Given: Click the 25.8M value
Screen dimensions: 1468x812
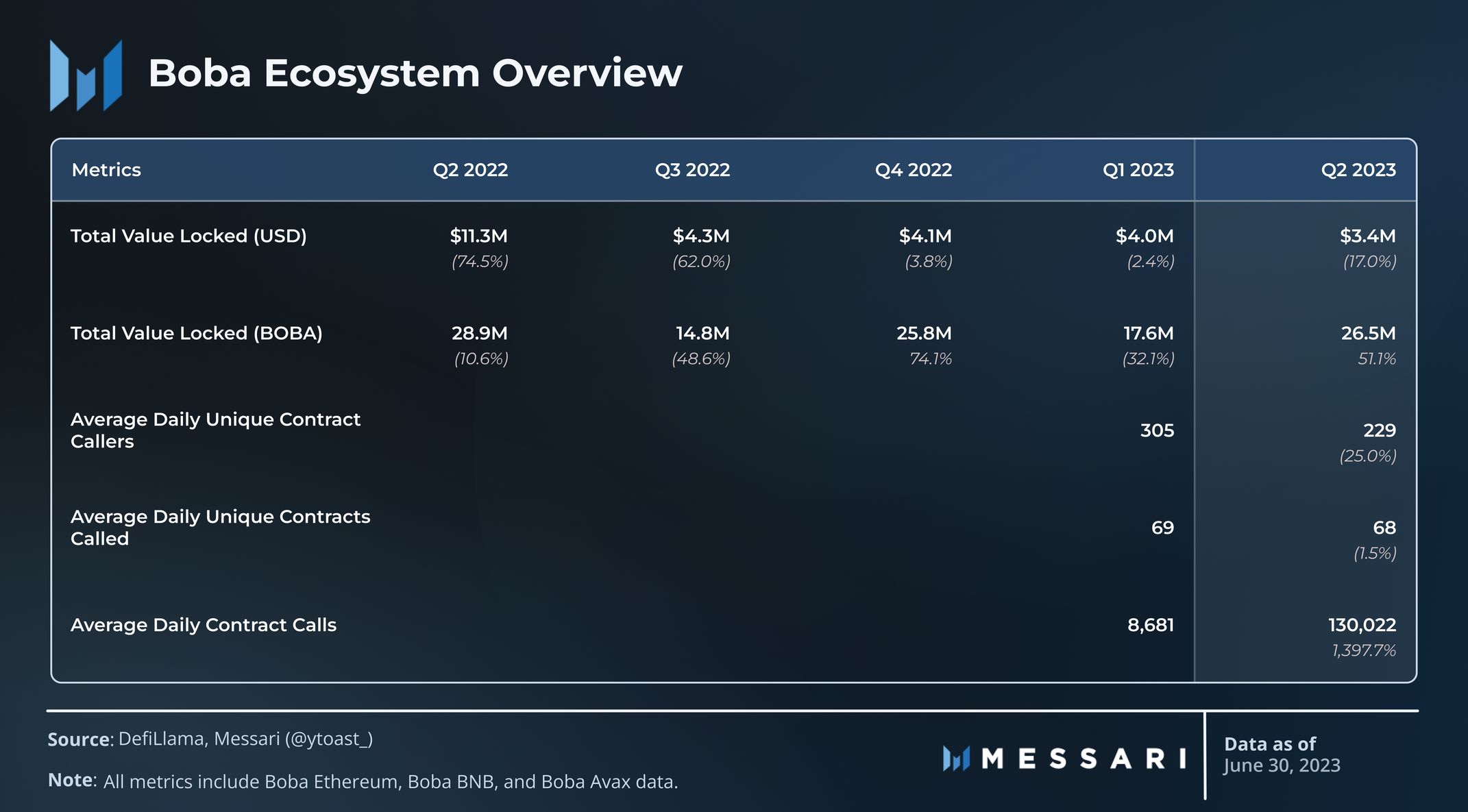Looking at the screenshot, I should click(924, 334).
